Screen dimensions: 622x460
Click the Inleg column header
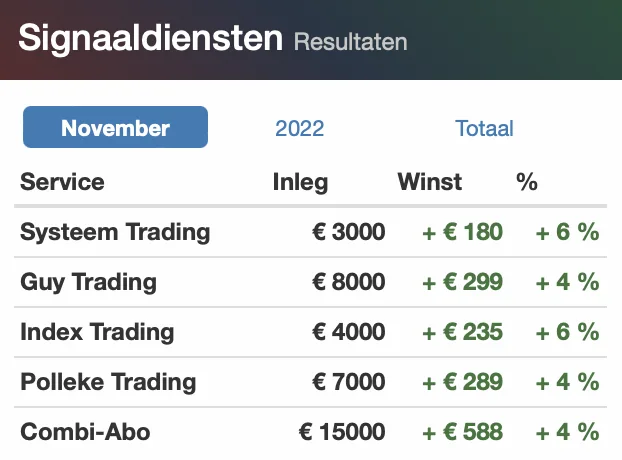(x=300, y=183)
